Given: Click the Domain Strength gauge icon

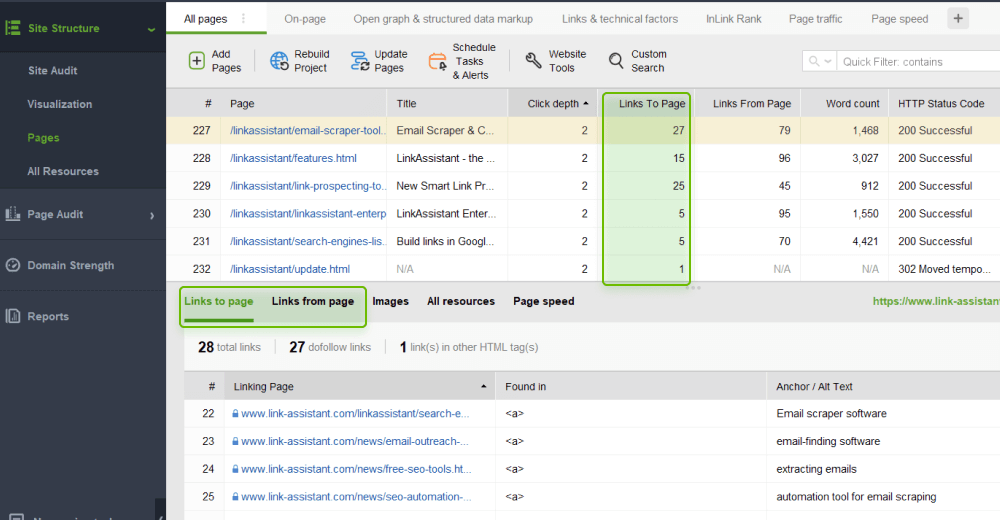Looking at the screenshot, I should coord(13,265).
